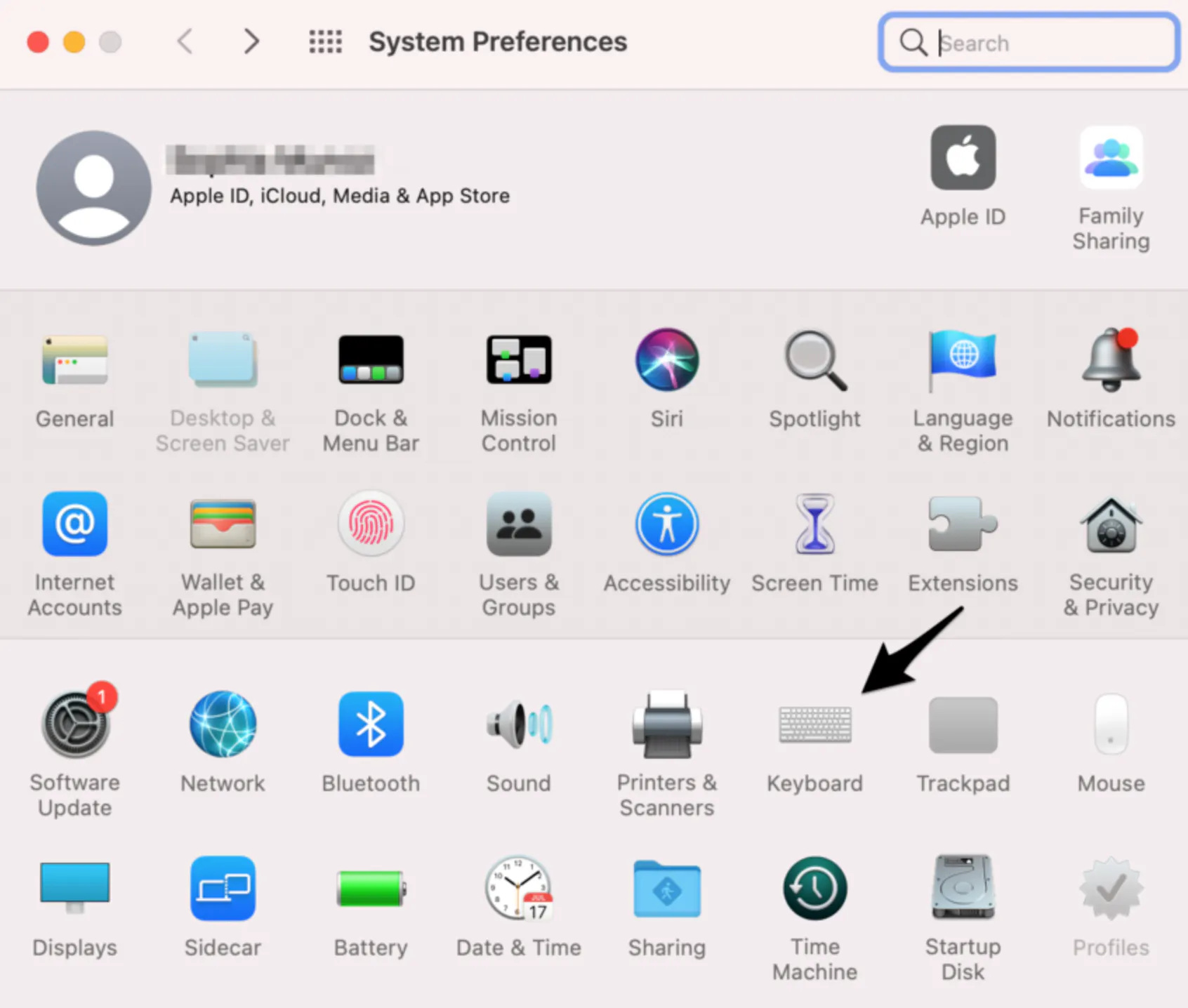Open Users & Groups pane
1188x1008 pixels.
pyautogui.click(x=519, y=524)
